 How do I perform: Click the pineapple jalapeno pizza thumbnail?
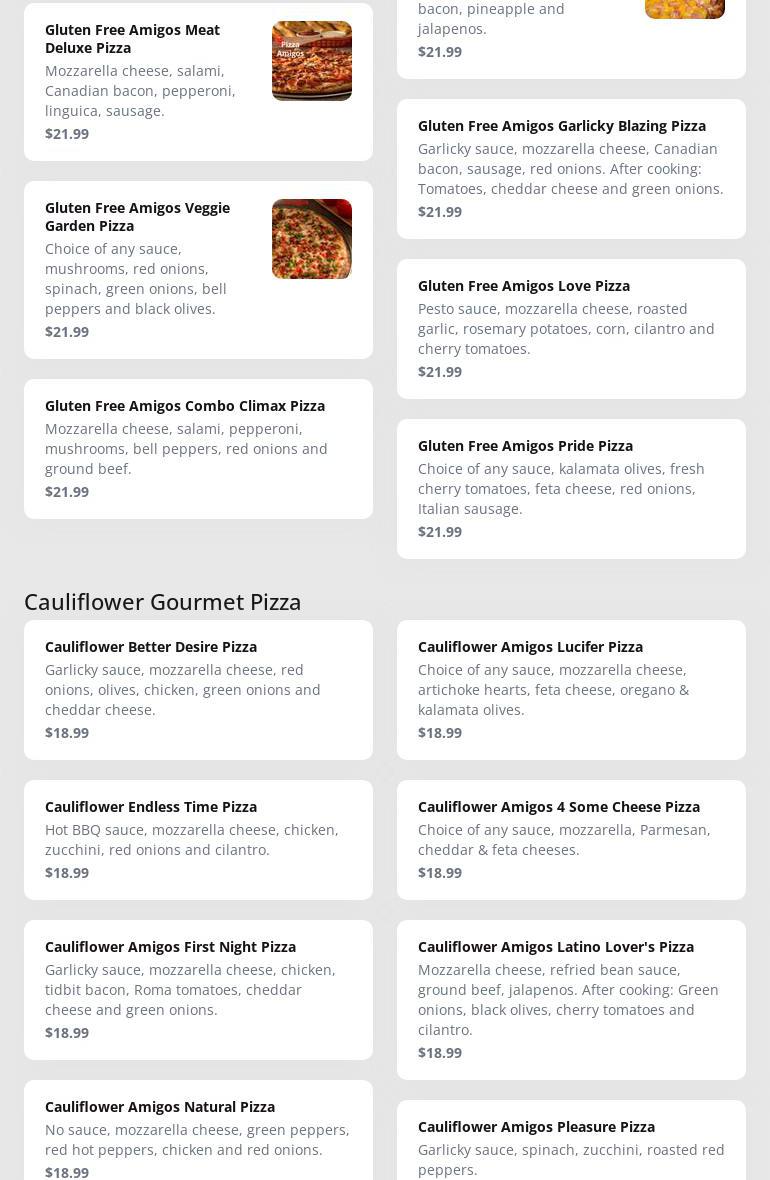(684, 9)
